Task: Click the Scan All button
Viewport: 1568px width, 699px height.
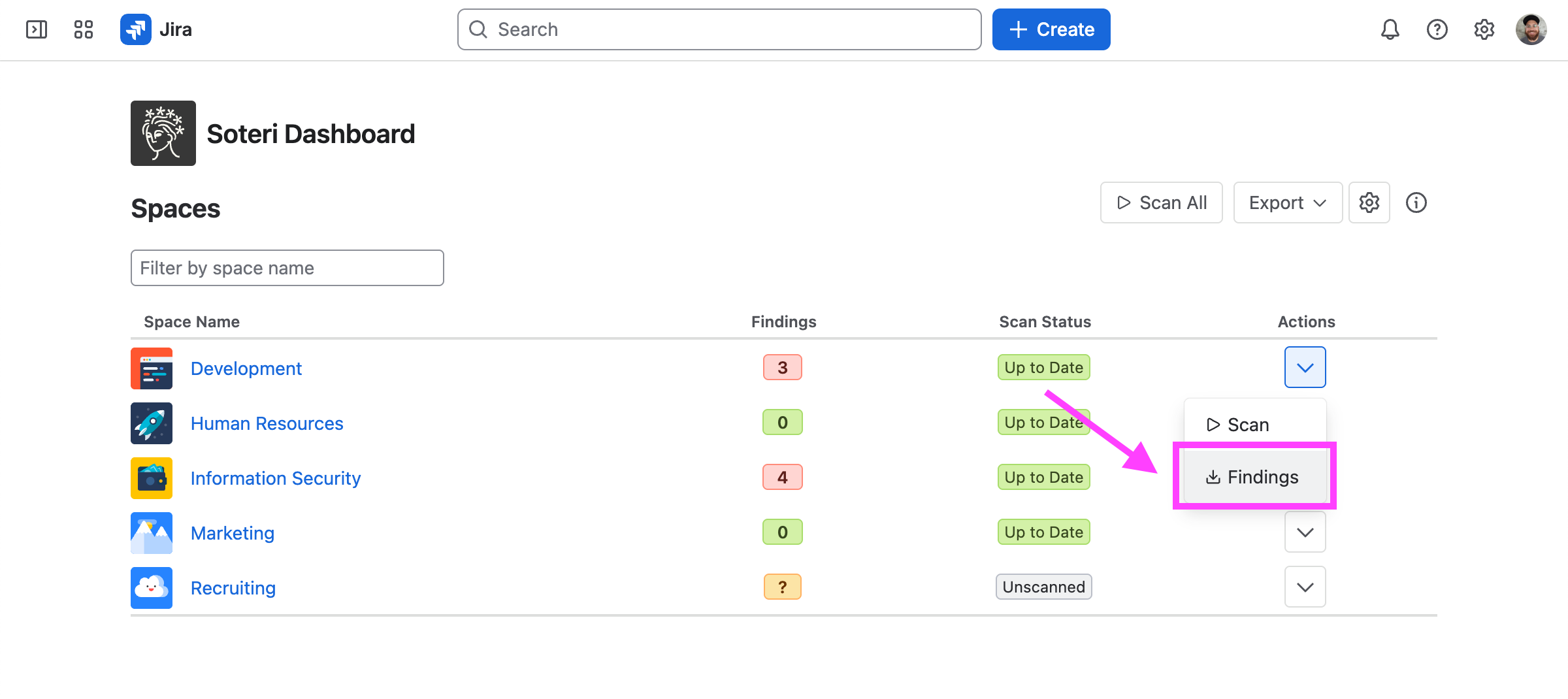Action: [x=1162, y=203]
